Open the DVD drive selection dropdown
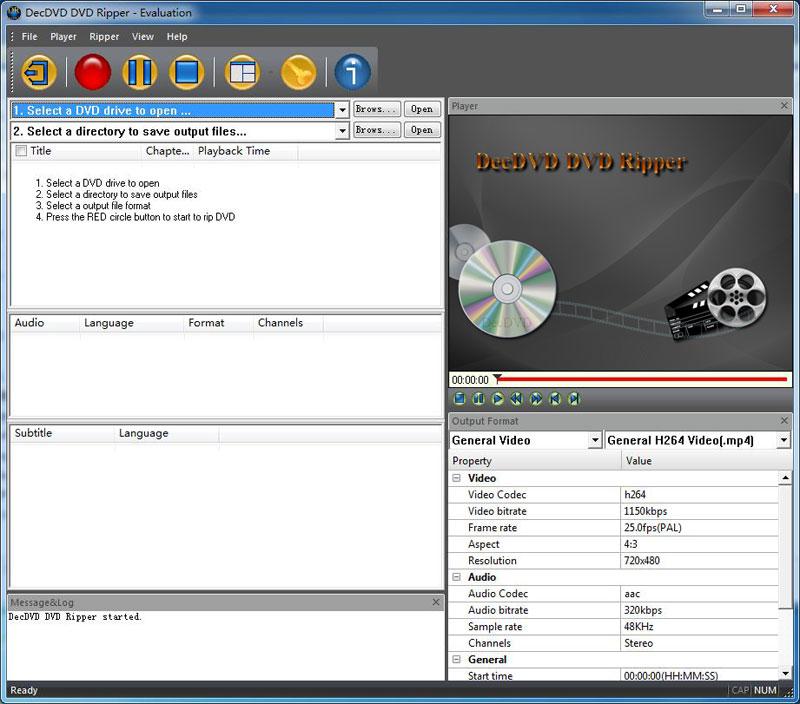800x704 pixels. pos(342,110)
